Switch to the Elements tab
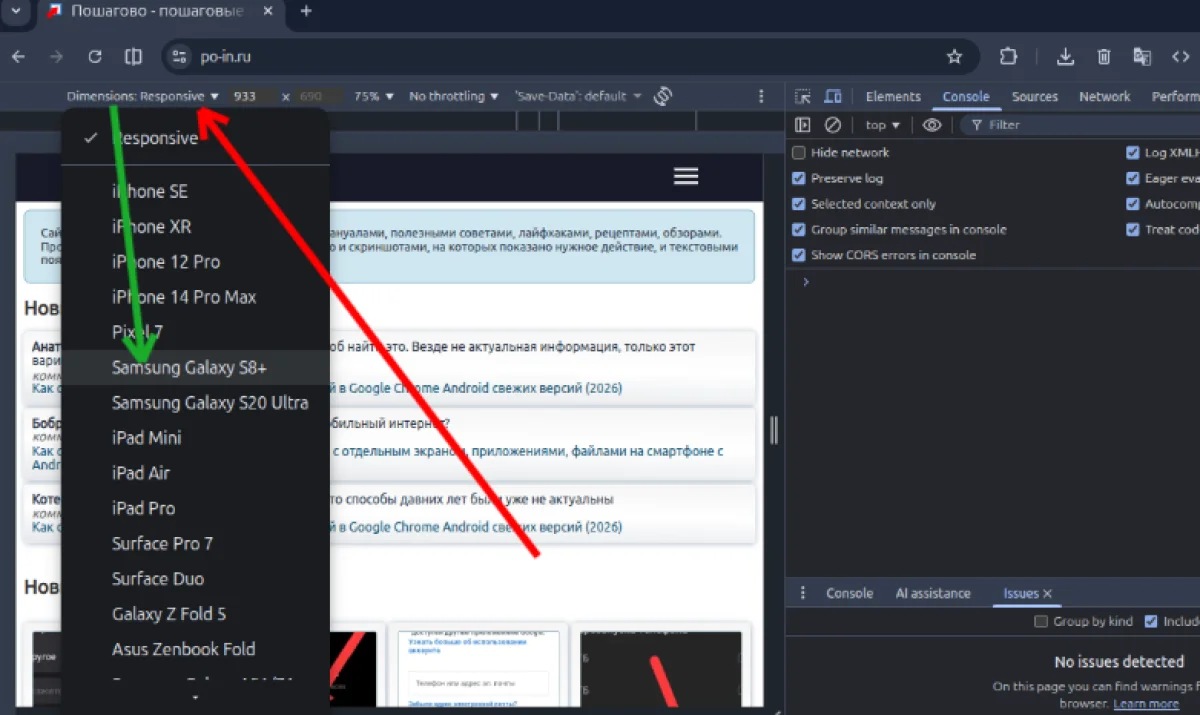The width and height of the screenshot is (1200, 715). point(893,97)
